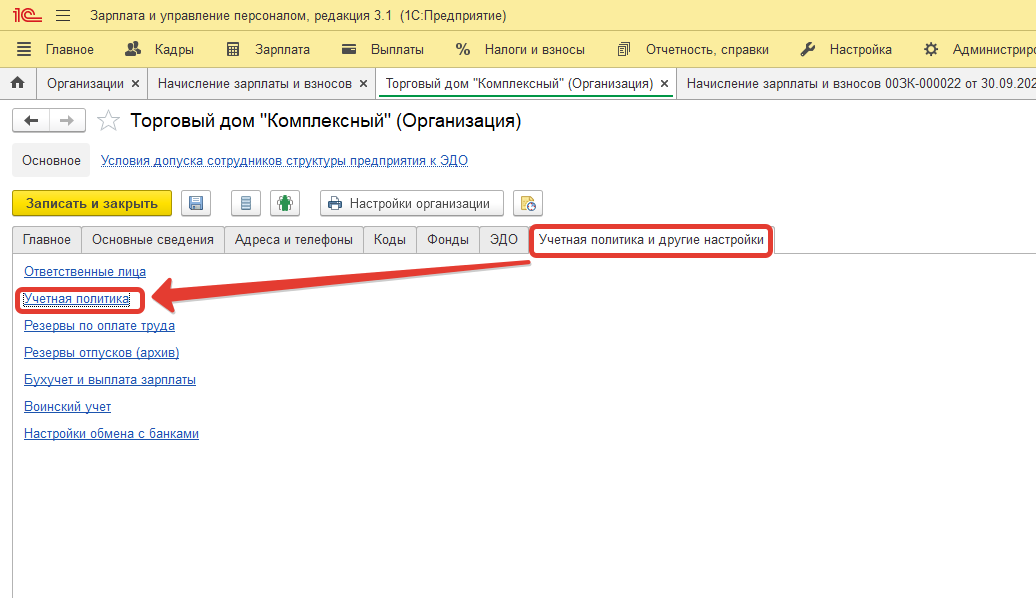Switch to the Адреса и телефоны tab

point(294,240)
